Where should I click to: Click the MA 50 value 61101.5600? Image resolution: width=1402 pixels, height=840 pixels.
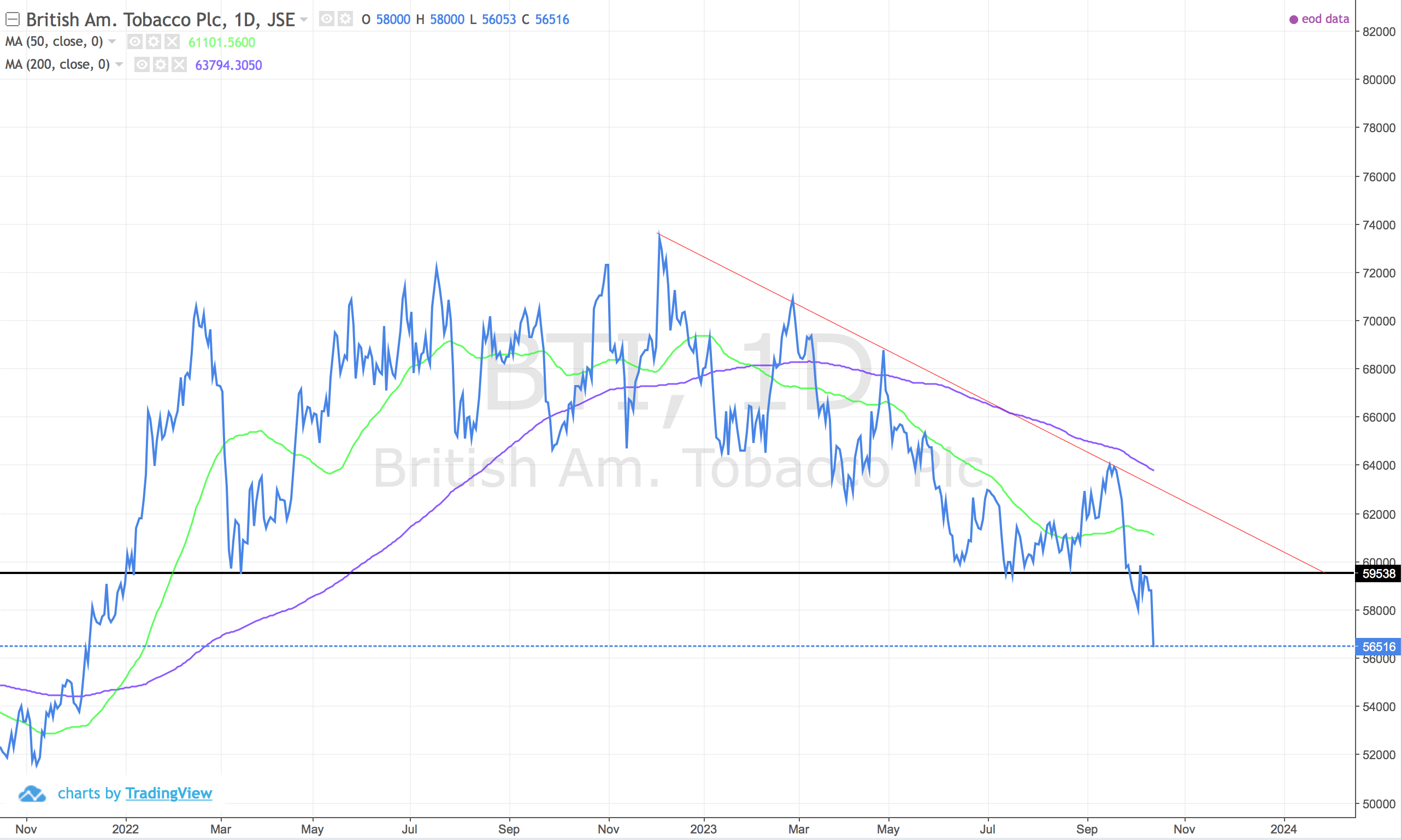pos(222,43)
